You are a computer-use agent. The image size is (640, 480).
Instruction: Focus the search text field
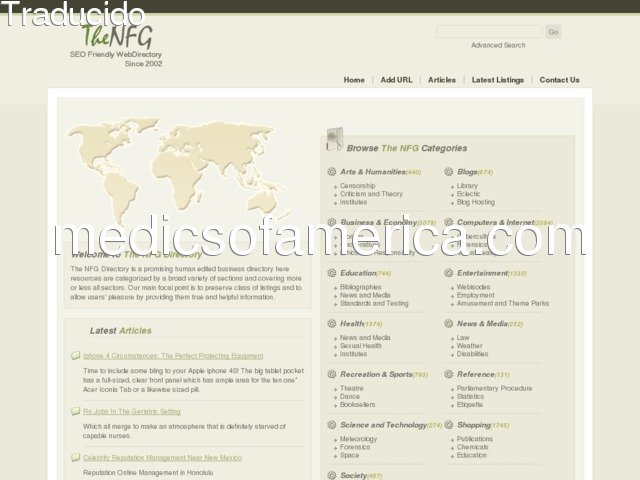coord(488,32)
